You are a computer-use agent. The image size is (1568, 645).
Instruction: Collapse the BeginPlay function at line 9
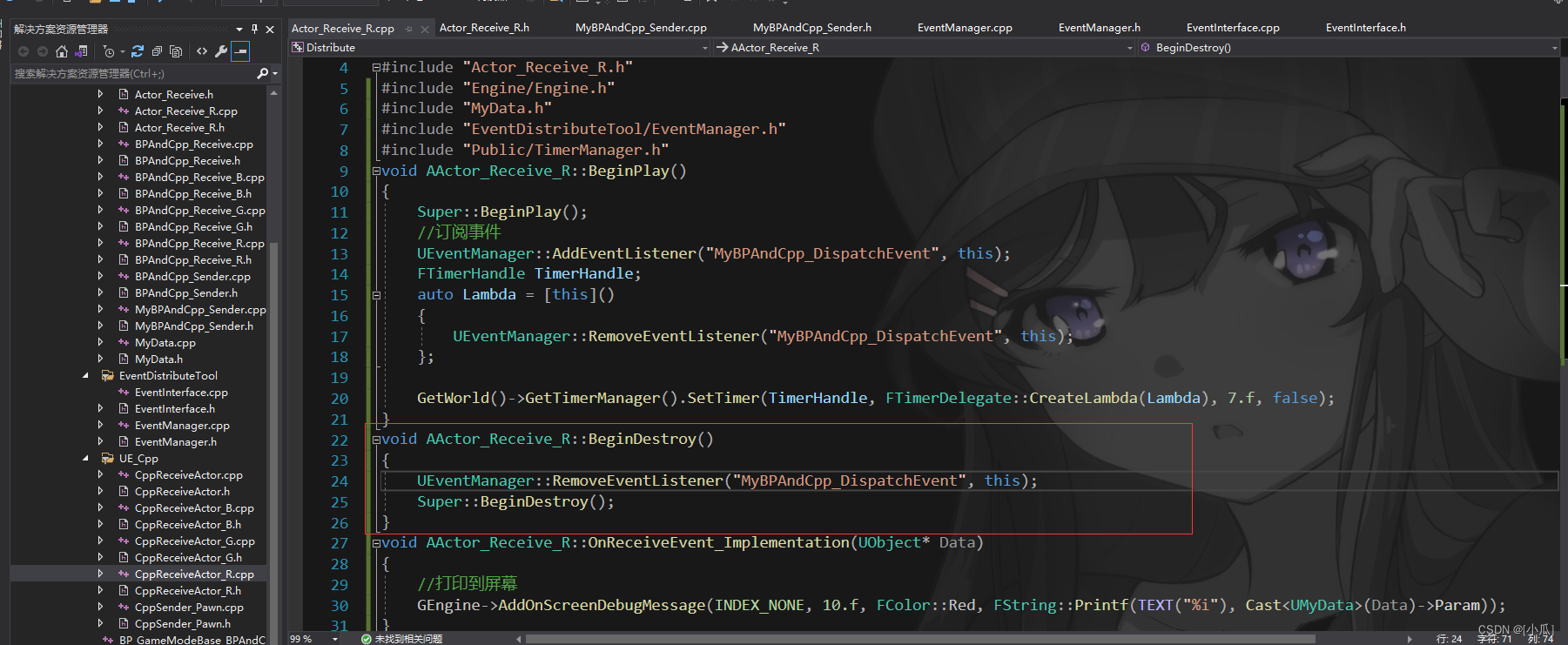pos(376,171)
